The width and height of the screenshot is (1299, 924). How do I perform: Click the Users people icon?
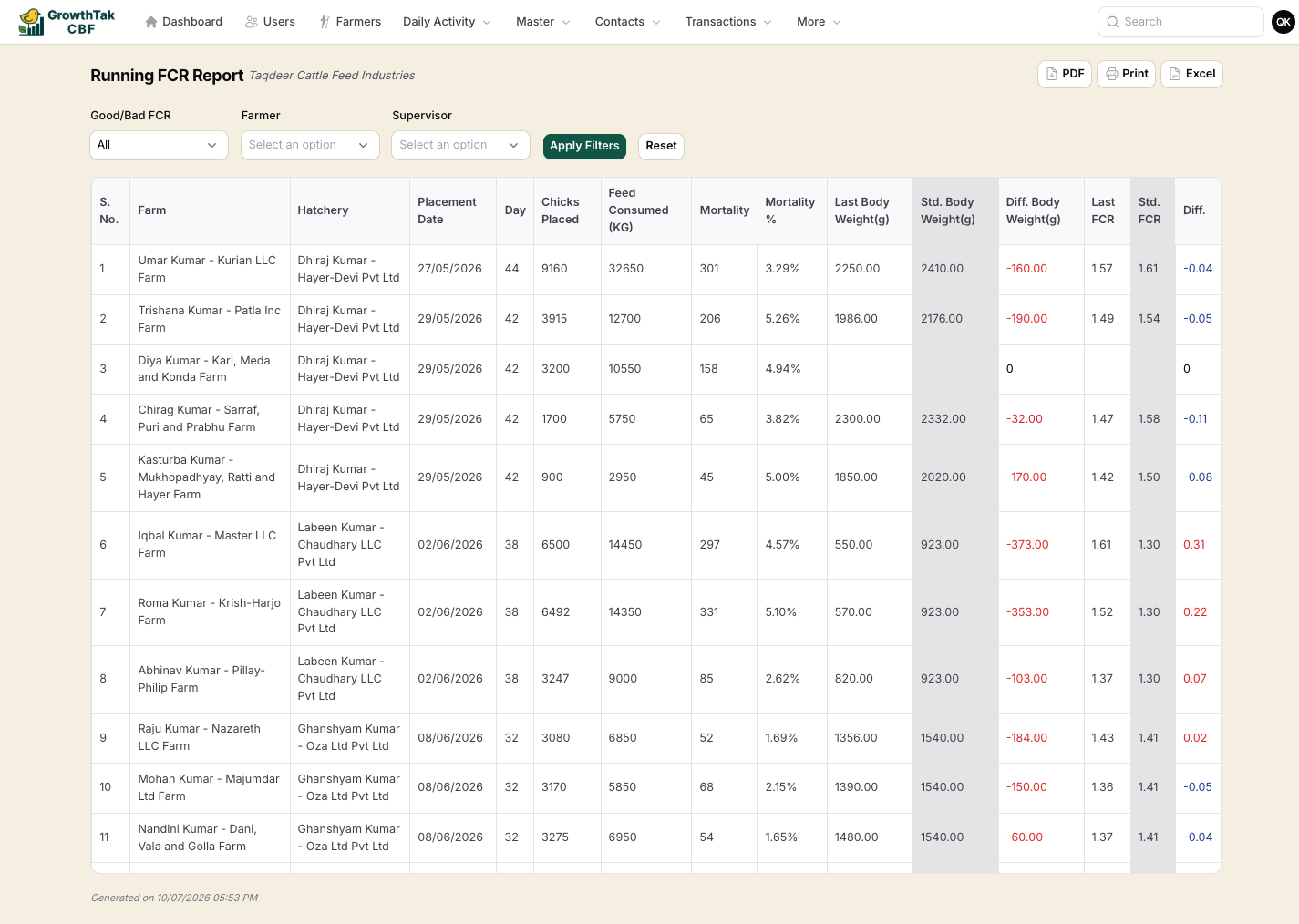tap(252, 22)
